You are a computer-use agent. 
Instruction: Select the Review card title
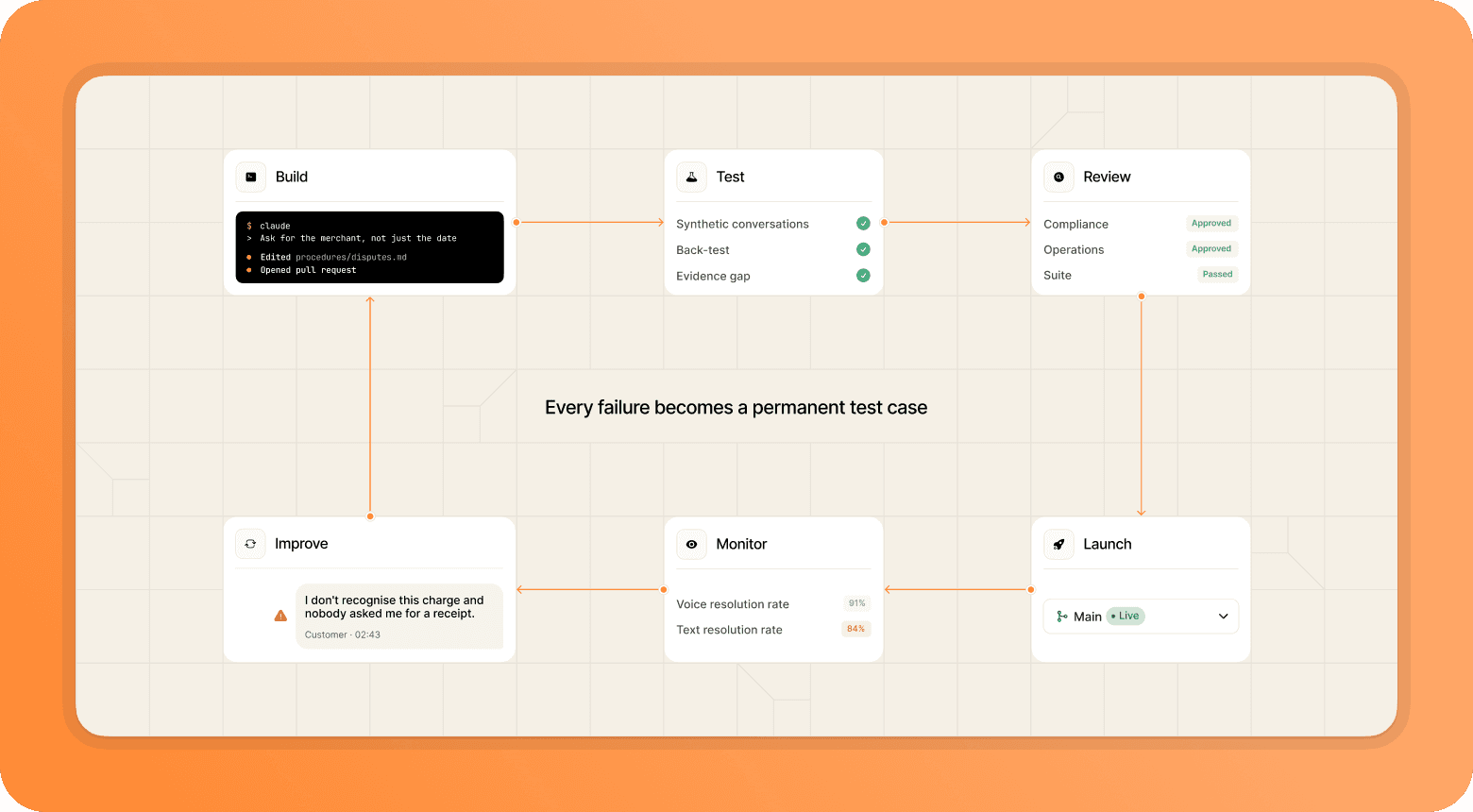1107,177
